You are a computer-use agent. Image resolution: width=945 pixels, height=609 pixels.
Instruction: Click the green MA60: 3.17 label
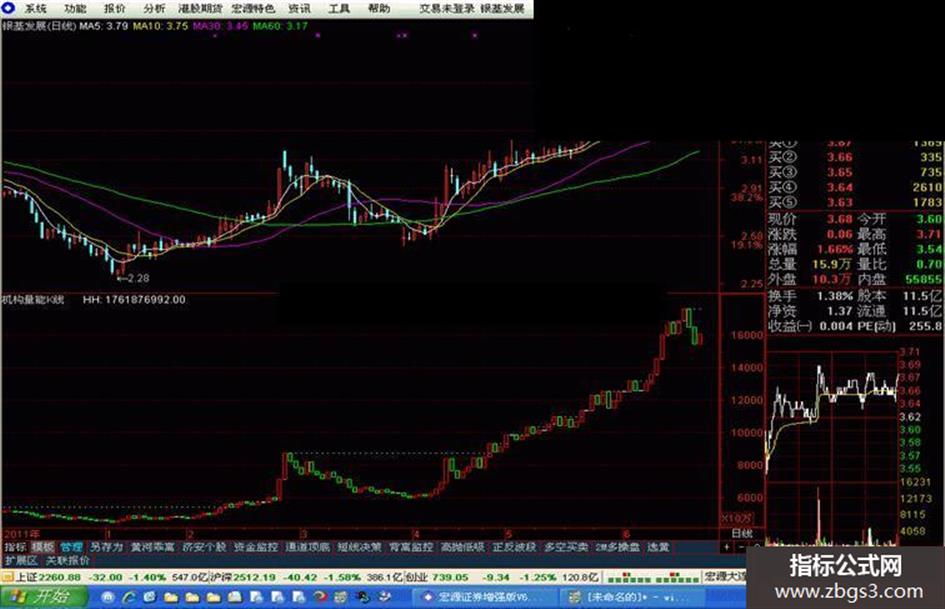point(280,26)
